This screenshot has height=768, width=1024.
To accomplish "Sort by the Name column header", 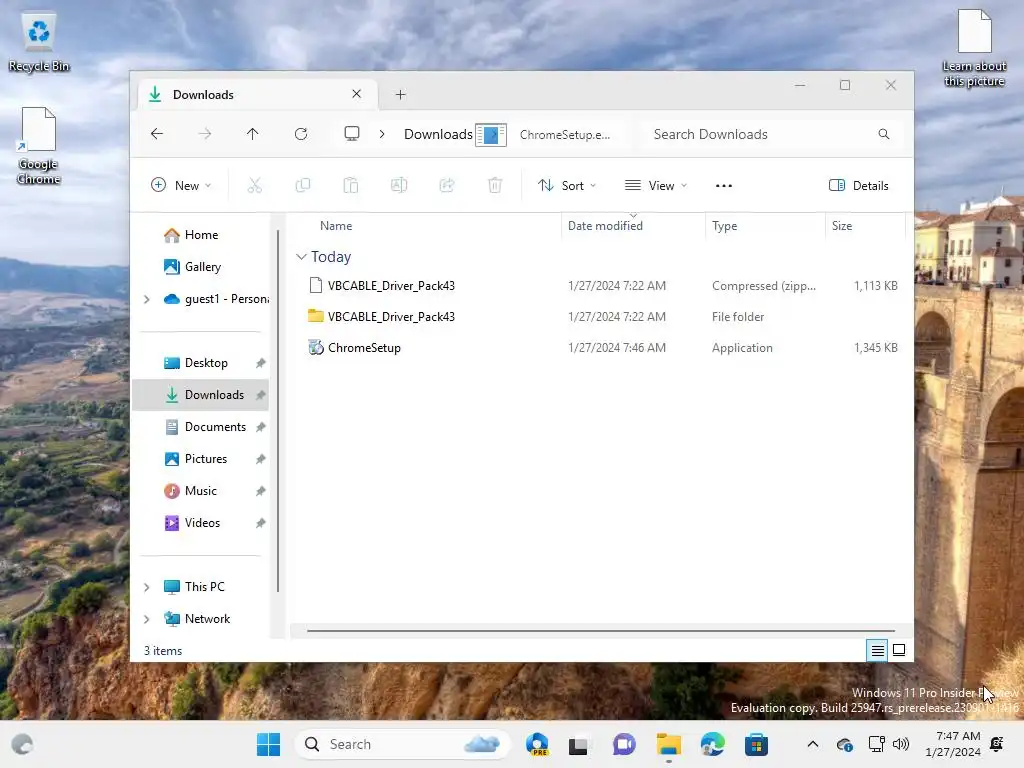I will [336, 226].
